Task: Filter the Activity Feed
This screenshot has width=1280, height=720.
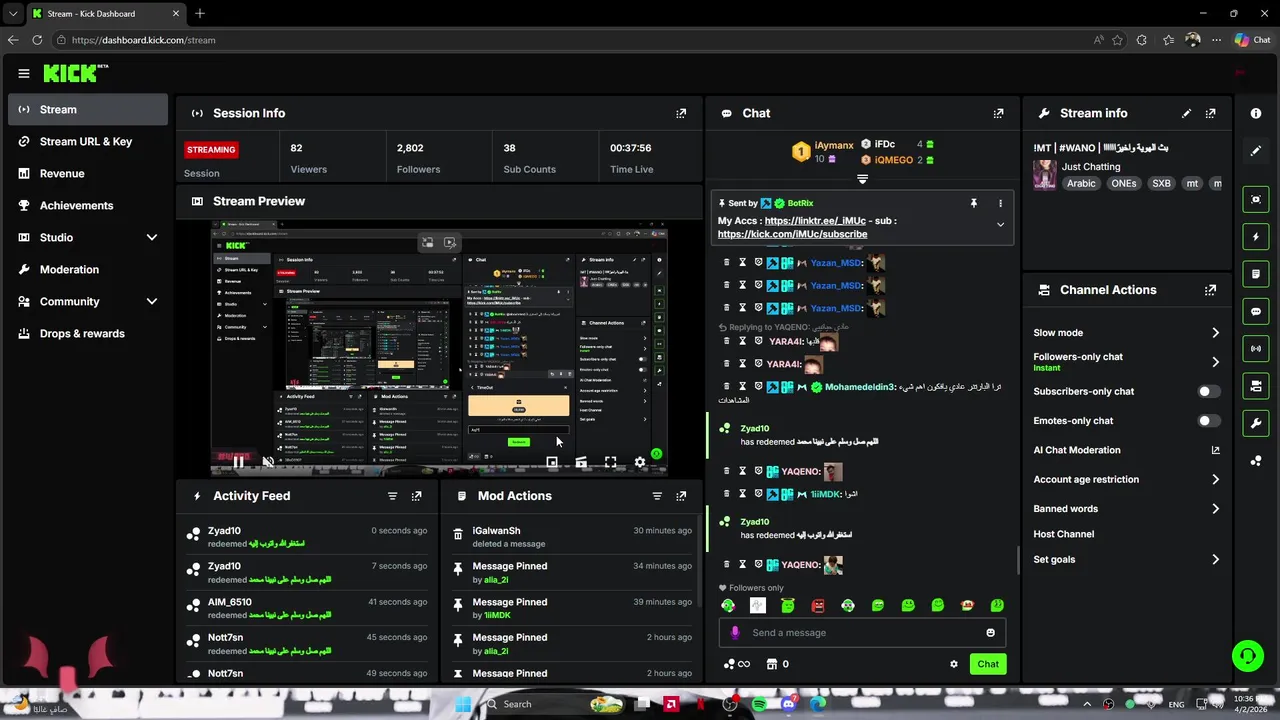Action: click(392, 496)
